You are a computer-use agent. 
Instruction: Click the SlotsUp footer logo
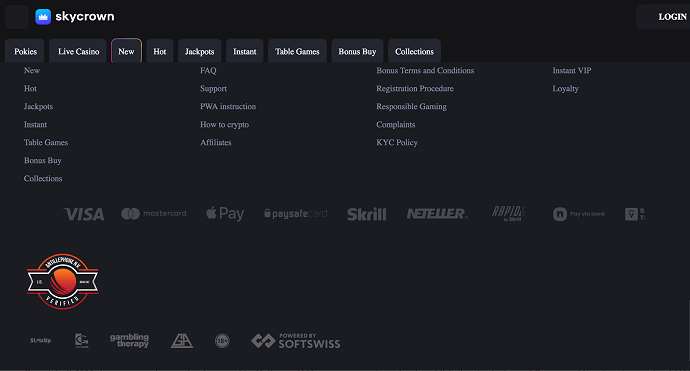click(x=40, y=340)
